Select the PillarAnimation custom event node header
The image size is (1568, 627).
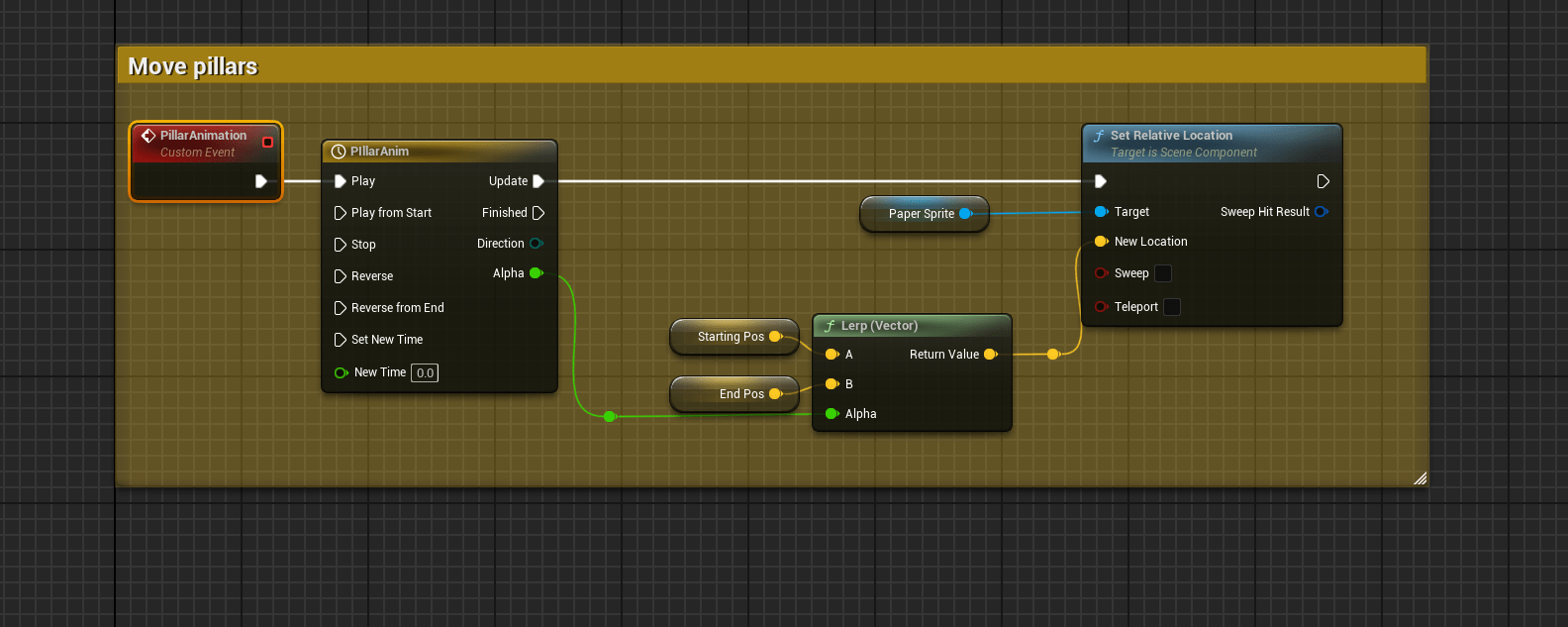(206, 143)
